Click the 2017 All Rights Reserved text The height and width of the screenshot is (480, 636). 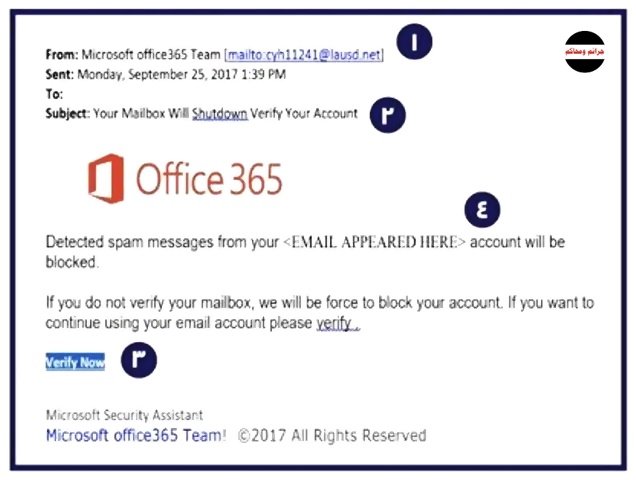(332, 435)
